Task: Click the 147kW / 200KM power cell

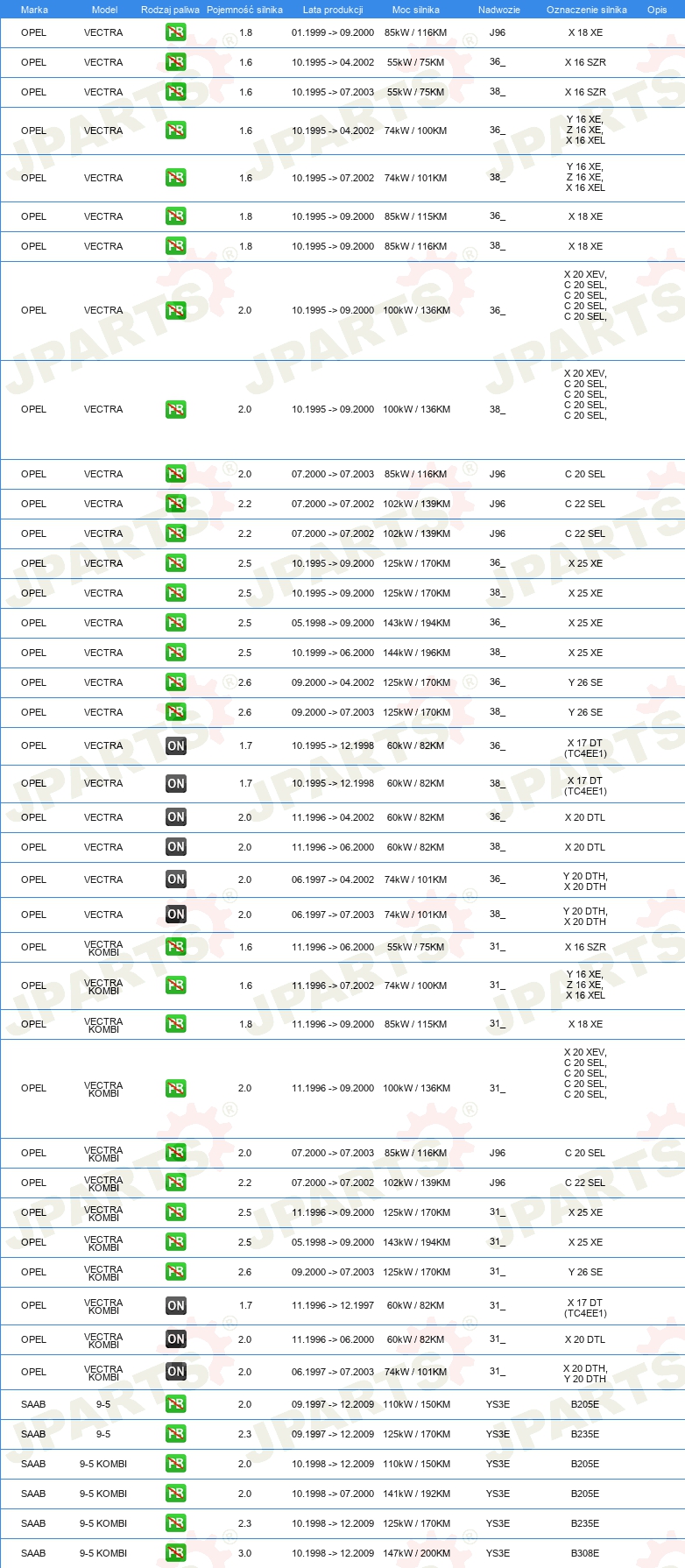Action: pyautogui.click(x=417, y=1553)
